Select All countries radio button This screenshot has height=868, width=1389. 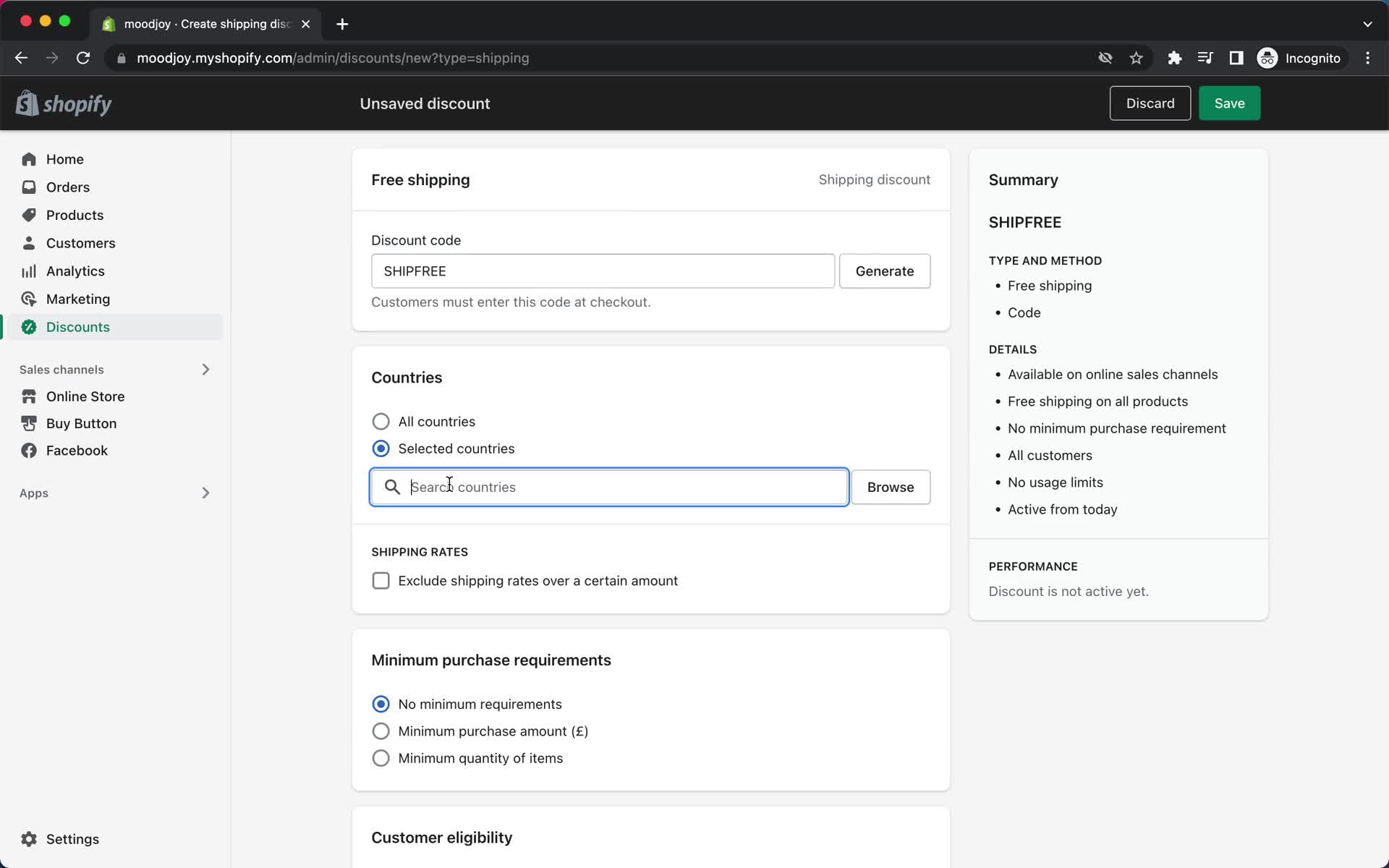click(380, 421)
